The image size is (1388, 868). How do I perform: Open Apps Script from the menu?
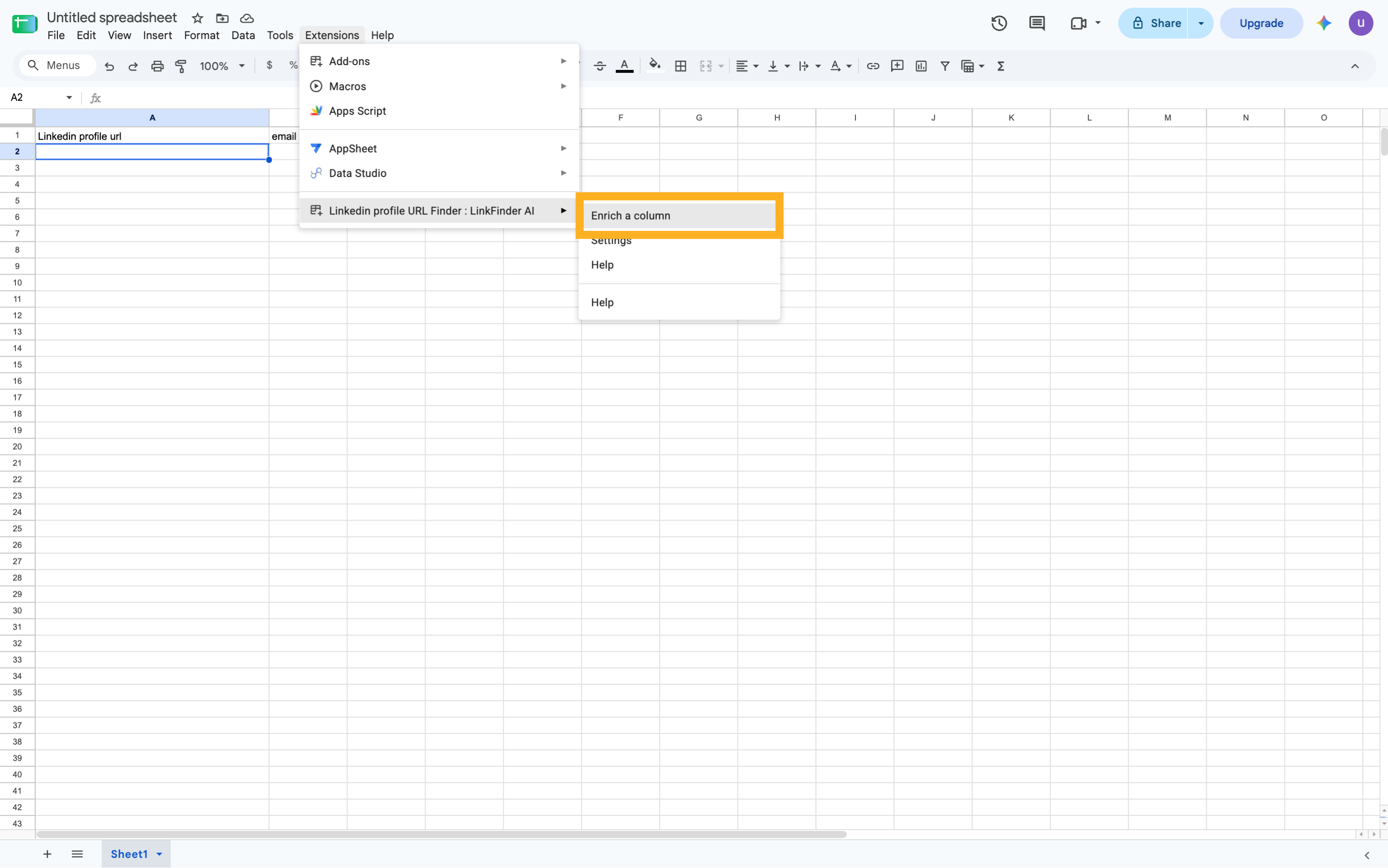click(x=439, y=111)
